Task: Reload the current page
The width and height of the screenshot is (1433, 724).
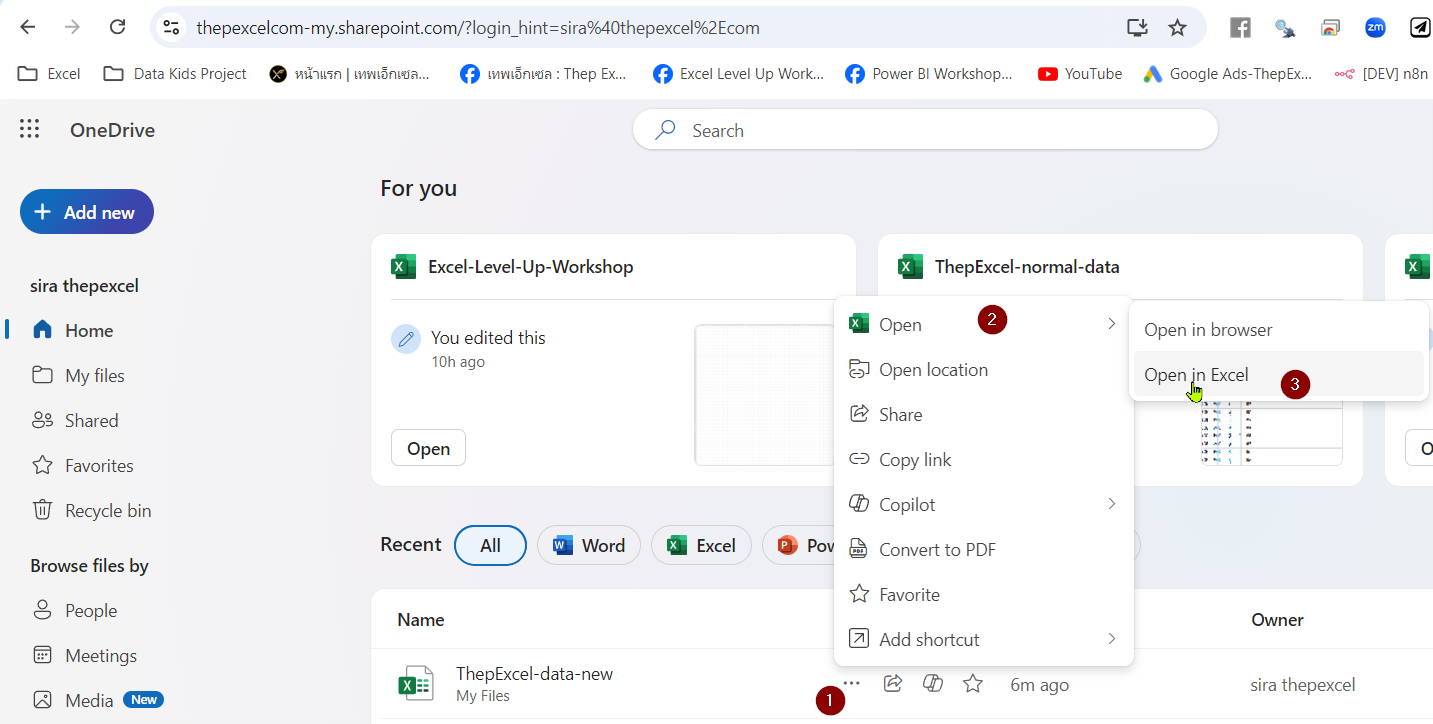Action: click(117, 27)
